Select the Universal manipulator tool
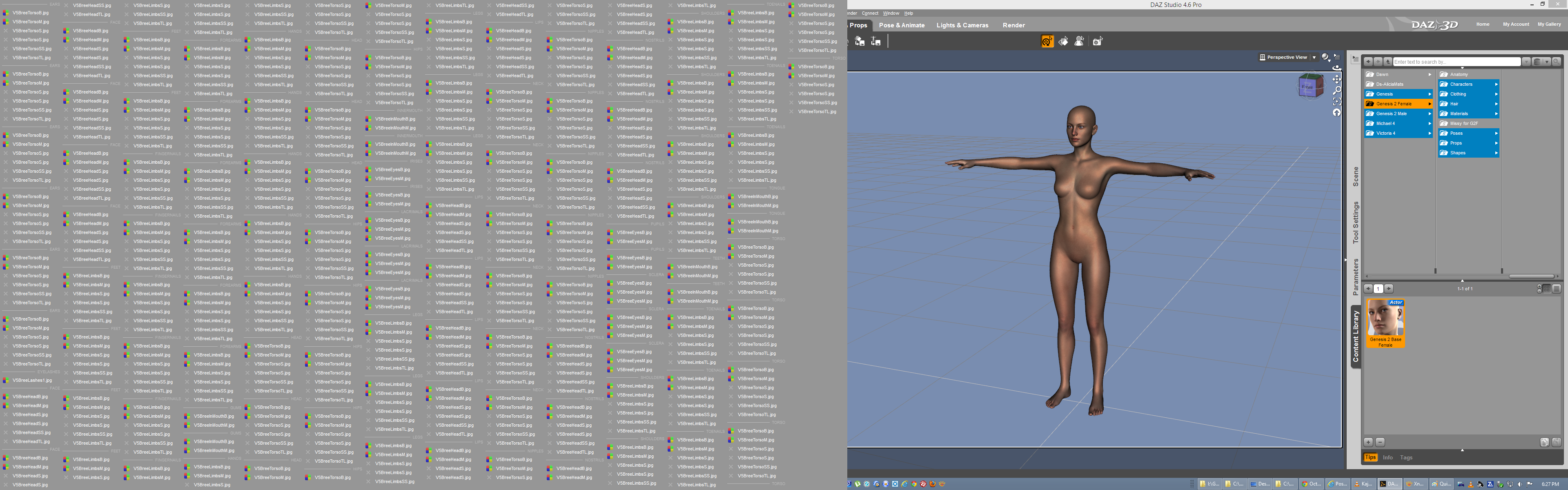 pyautogui.click(x=1047, y=41)
